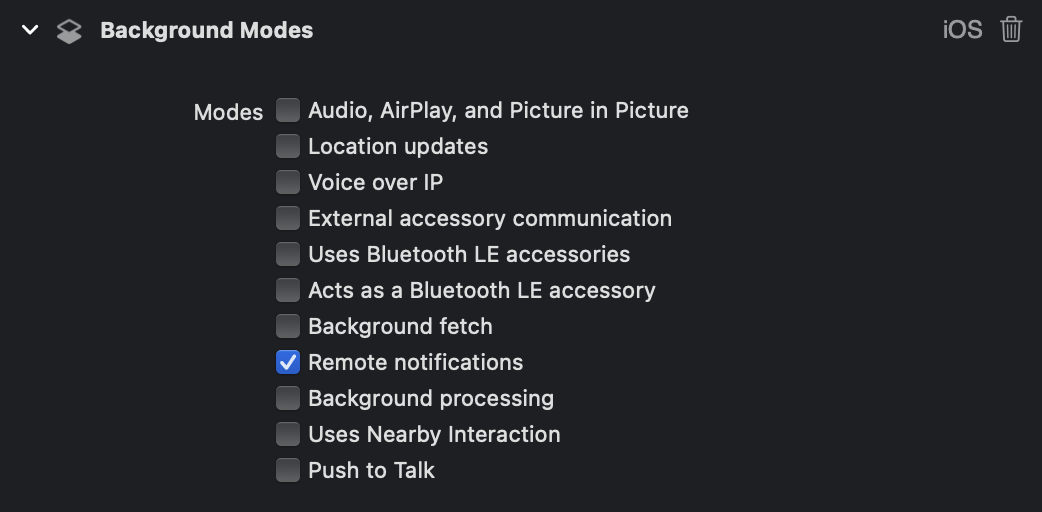This screenshot has height=512, width=1042.
Task: Click the Push to Talk label text
Action: click(371, 470)
